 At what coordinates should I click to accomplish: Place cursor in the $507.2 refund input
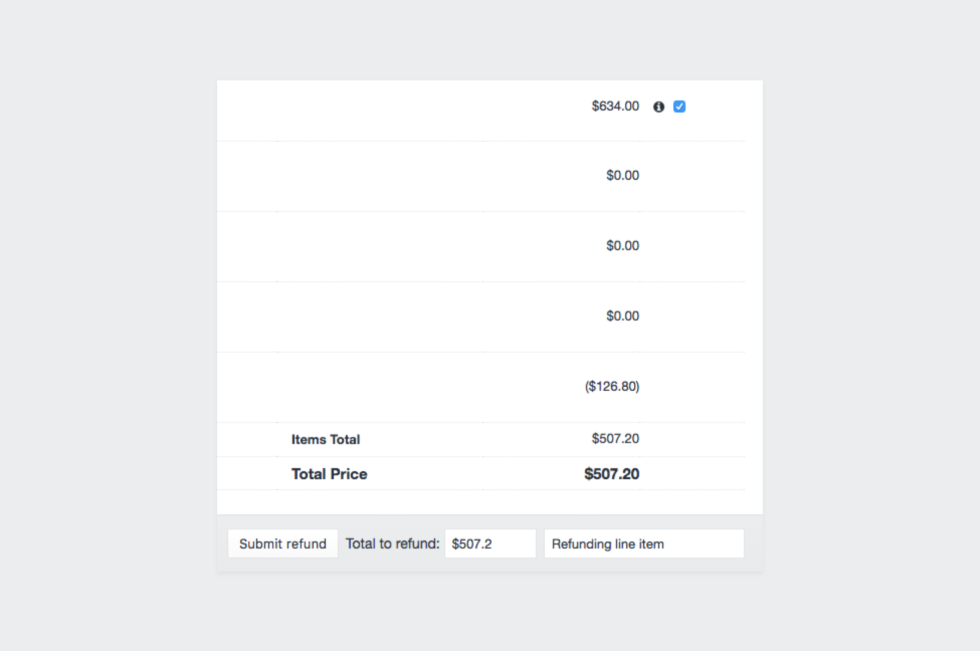point(490,544)
